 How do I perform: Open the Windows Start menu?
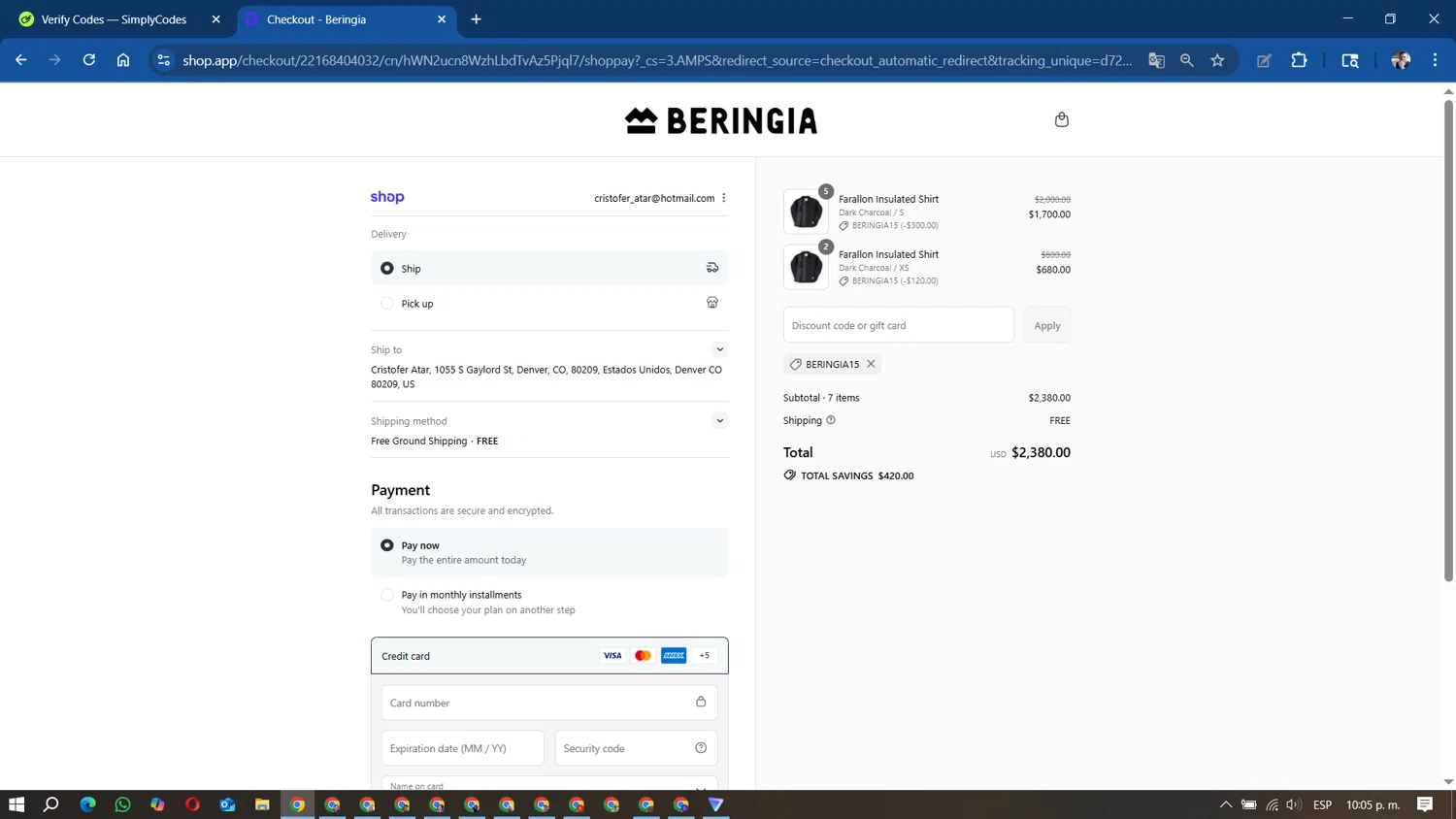point(17,804)
